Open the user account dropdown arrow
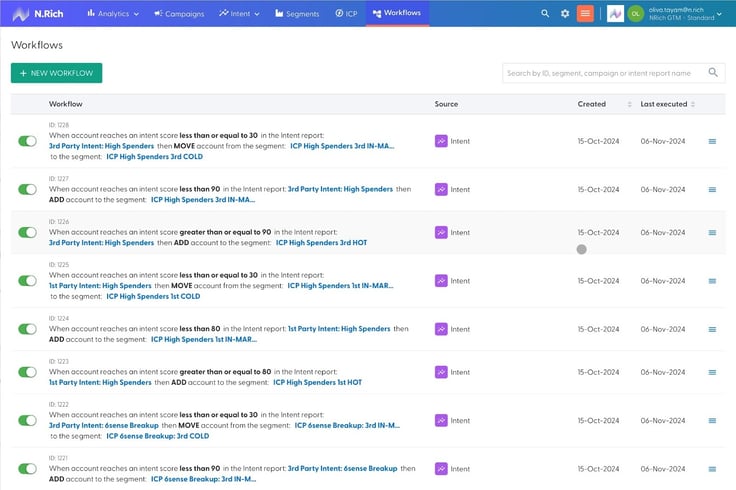 tap(719, 14)
